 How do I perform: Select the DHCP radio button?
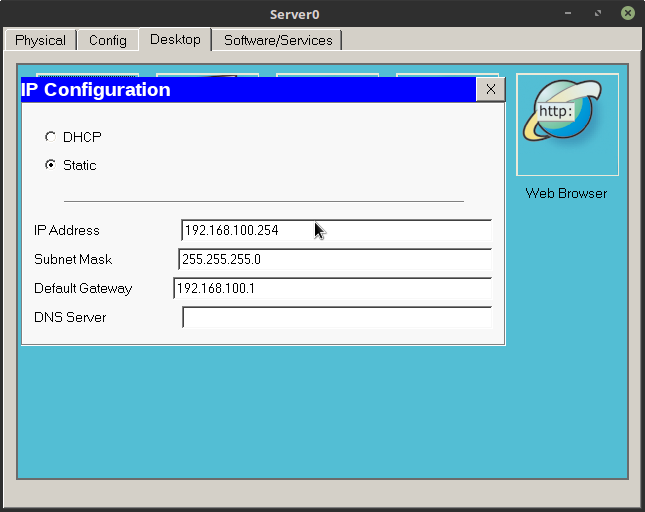pos(50,137)
